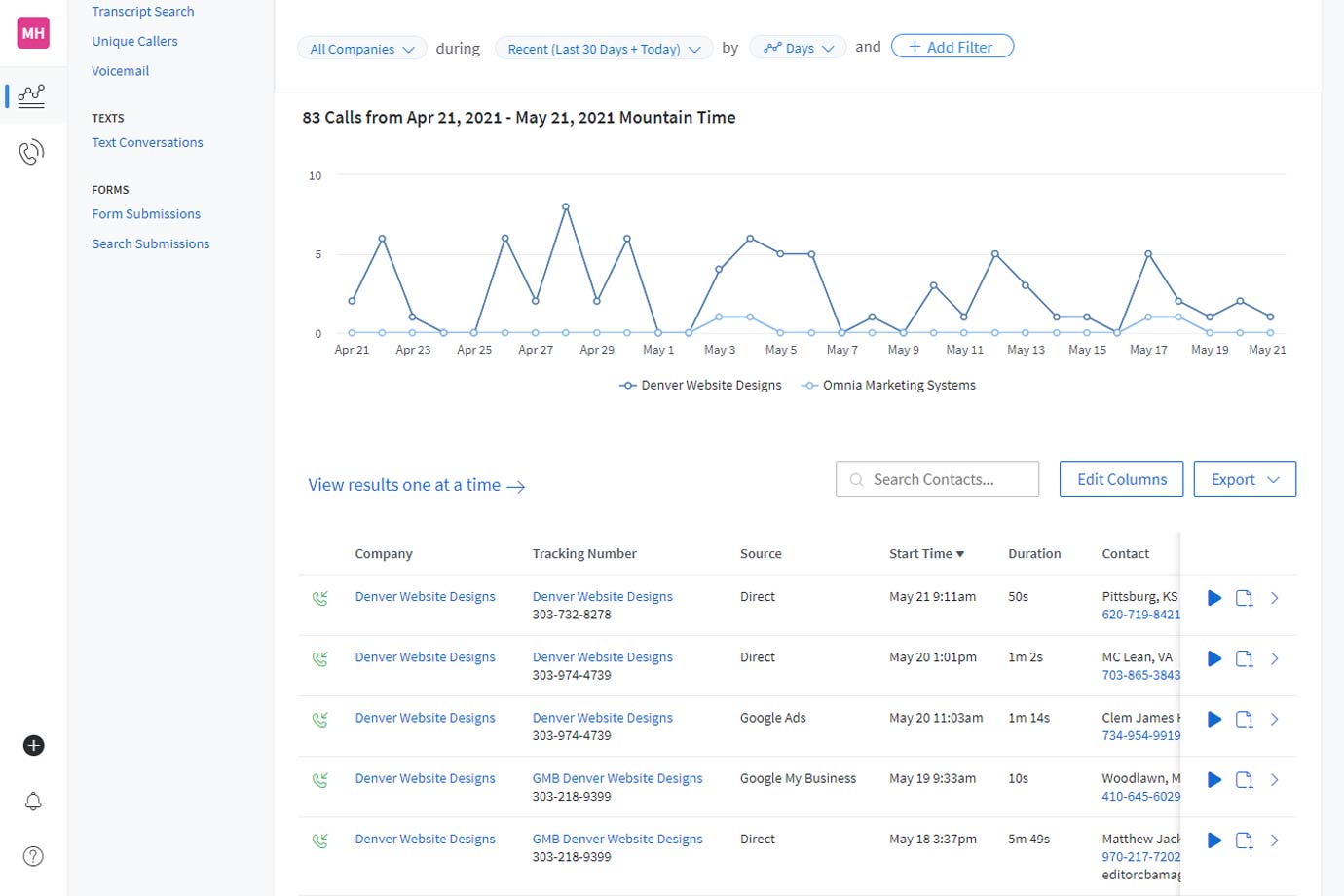Open the All Companies filter dropdown
Screen dimensions: 1344x896
(361, 49)
